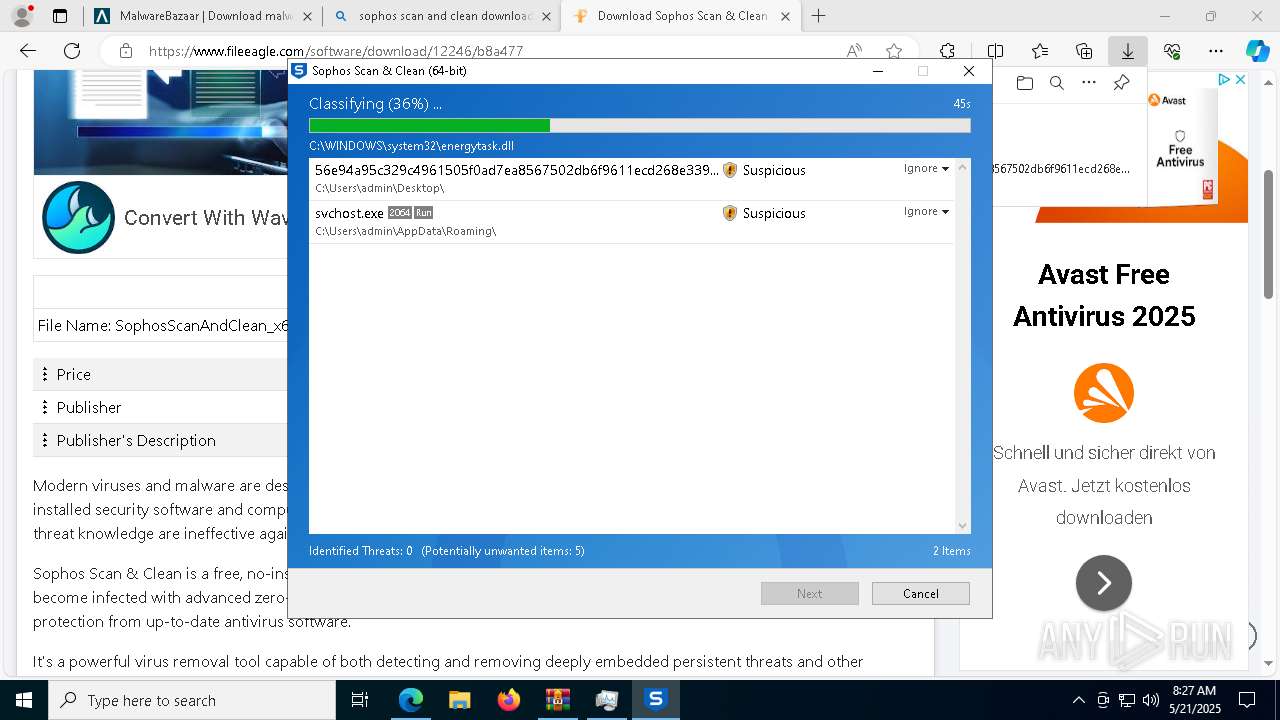Search downloads with the magnifier icon
The width and height of the screenshot is (1280, 720).
point(1056,83)
